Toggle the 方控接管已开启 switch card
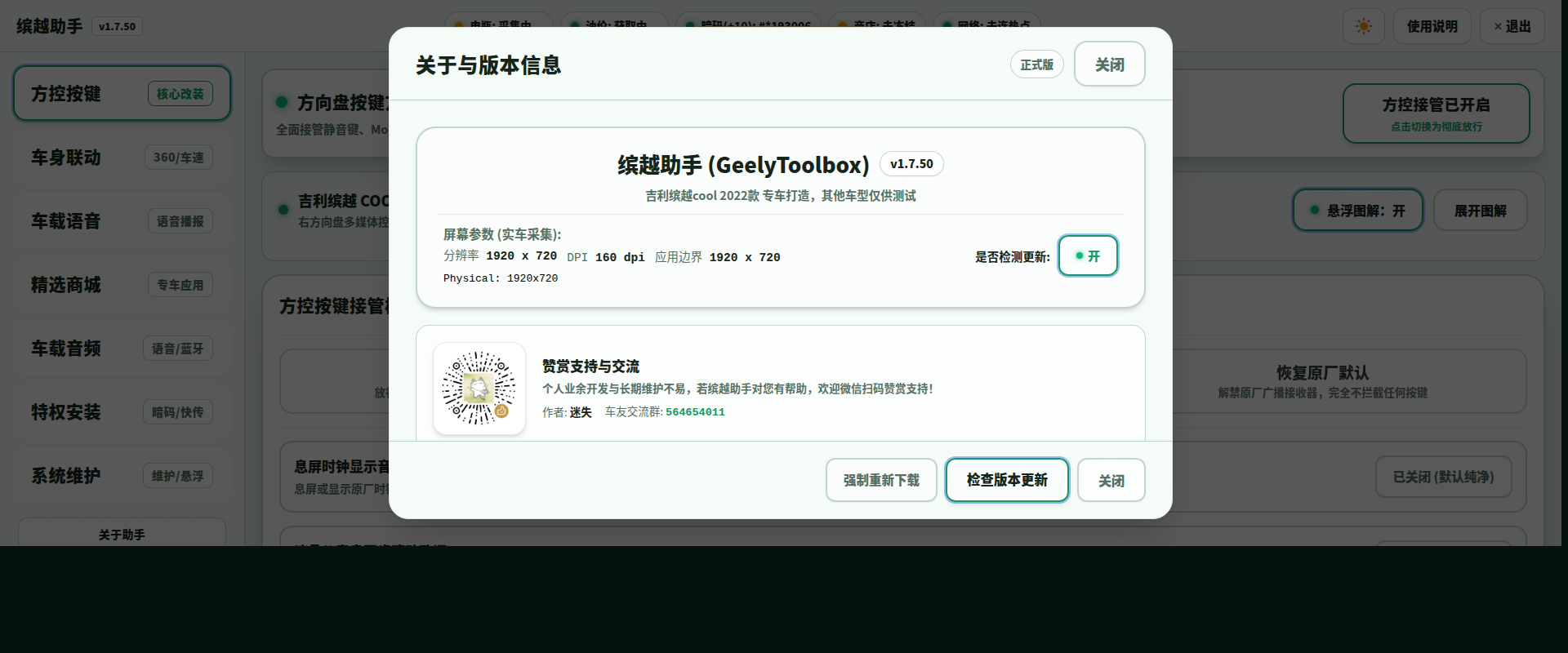Viewport: 1568px width, 653px height. (1436, 113)
